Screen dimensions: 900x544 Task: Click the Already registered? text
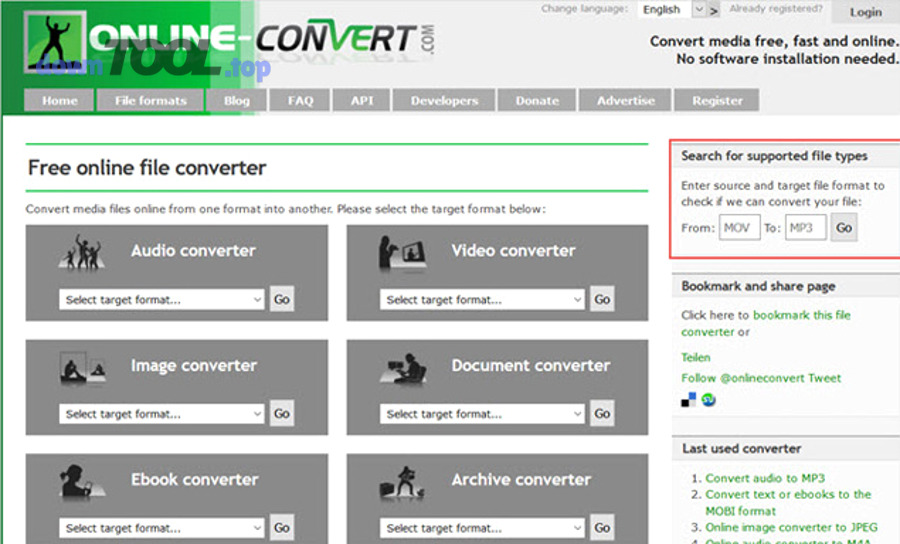[775, 9]
